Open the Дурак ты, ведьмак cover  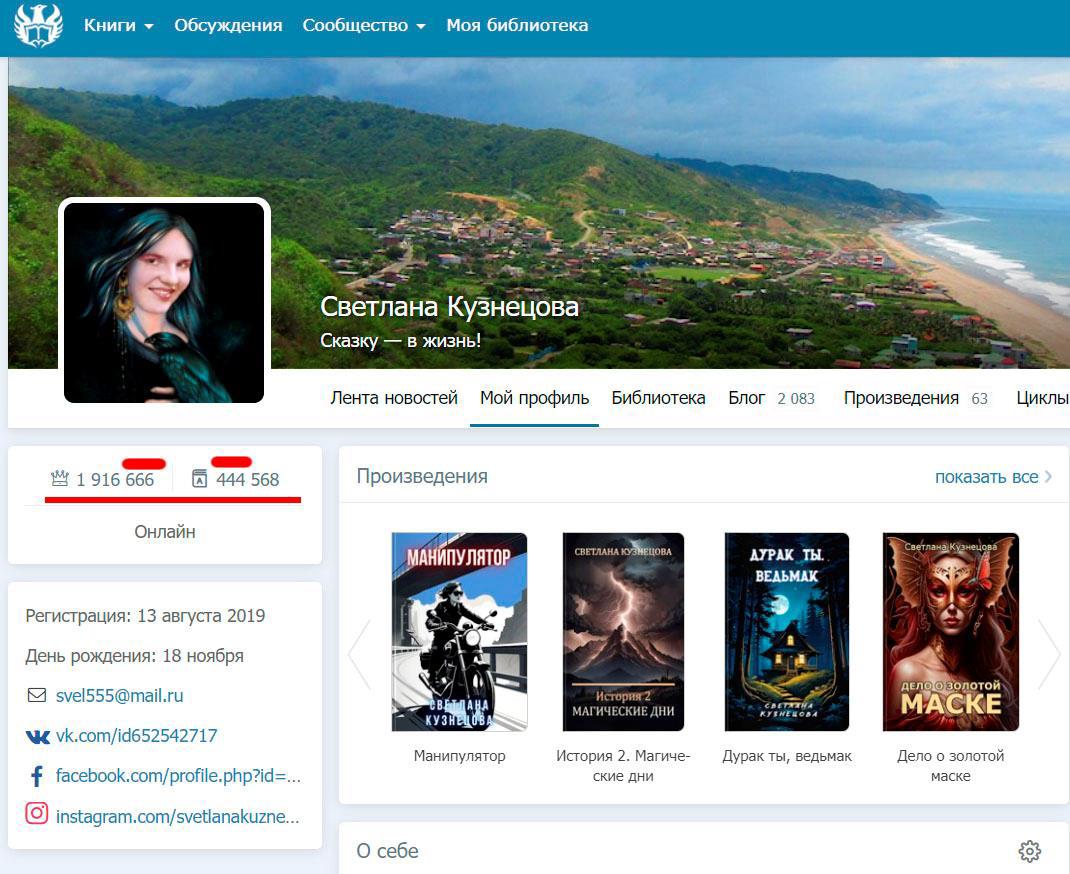click(787, 632)
